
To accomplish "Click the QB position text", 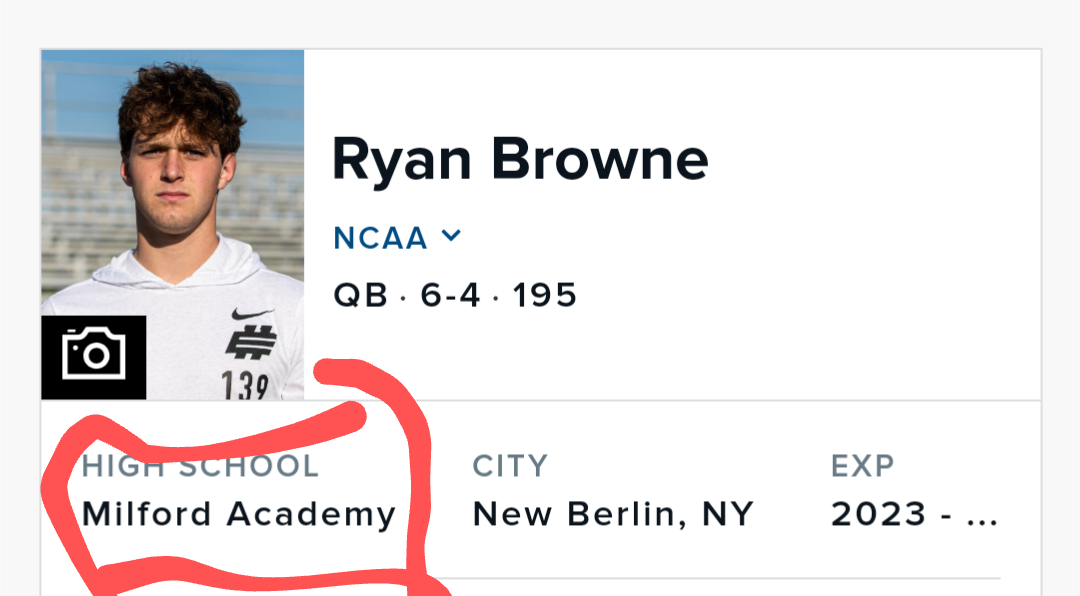I will (360, 295).
